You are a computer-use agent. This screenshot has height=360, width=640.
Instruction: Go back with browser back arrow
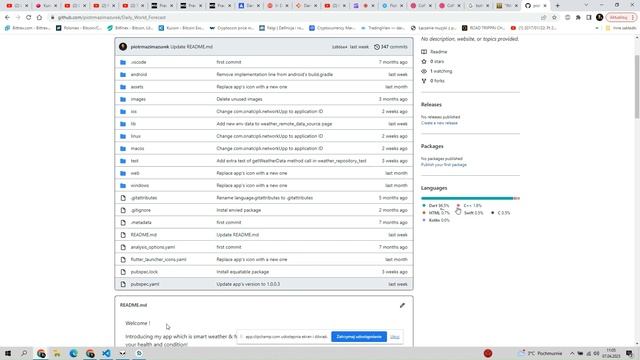(x=7, y=18)
